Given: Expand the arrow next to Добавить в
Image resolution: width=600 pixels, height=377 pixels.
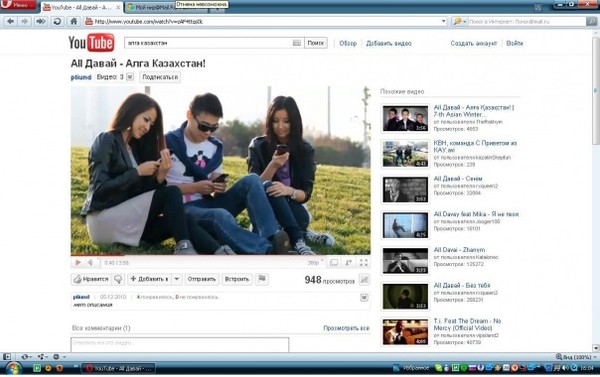Looking at the screenshot, I should 177,279.
